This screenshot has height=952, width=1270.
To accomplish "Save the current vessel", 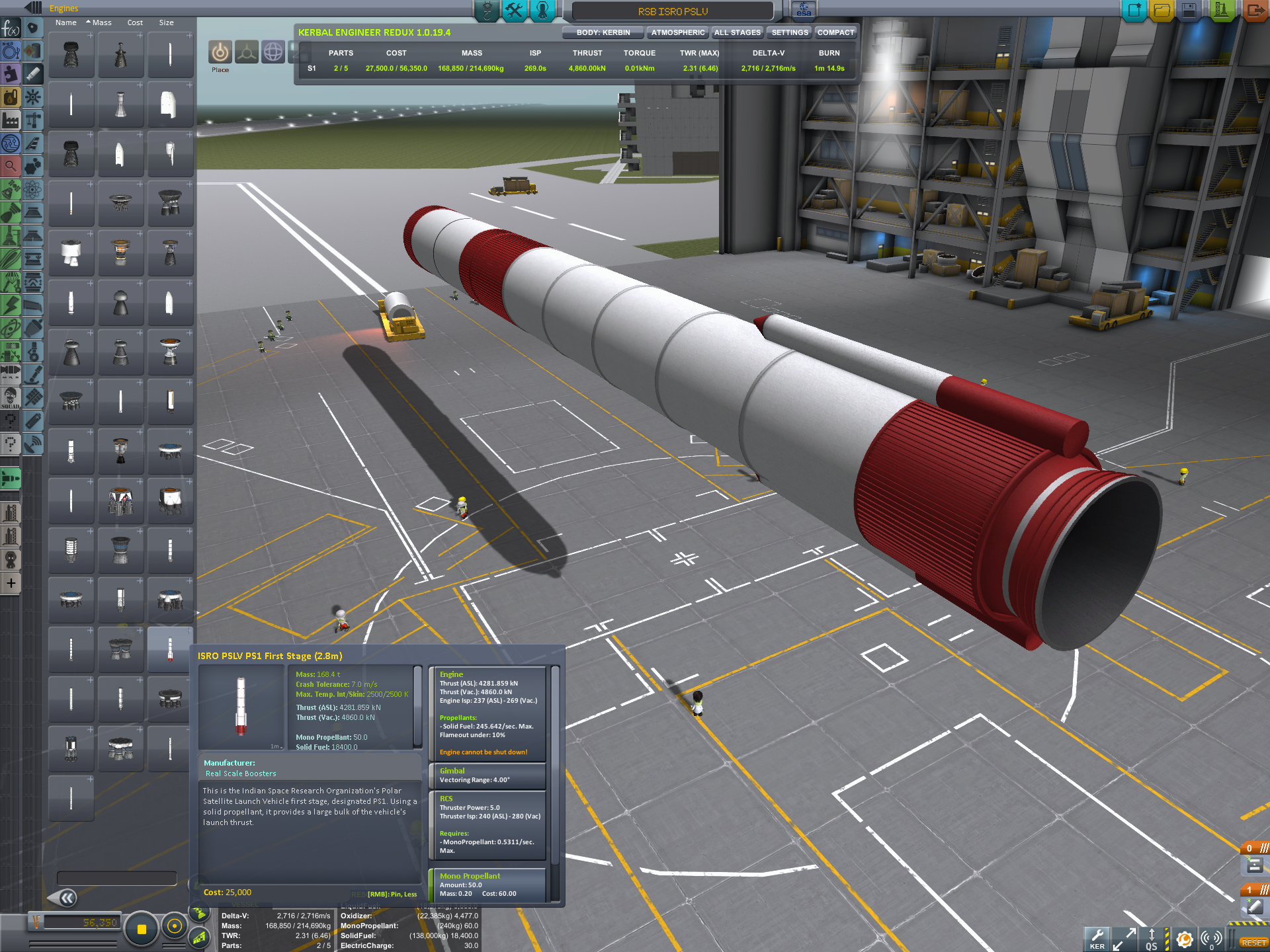I will coord(1189,11).
